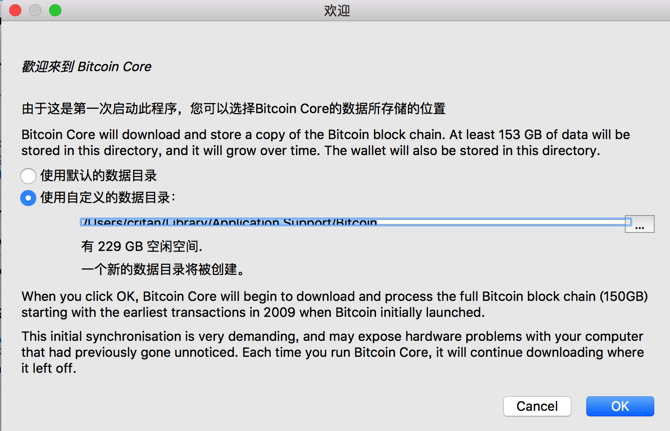
Task: Click the green zoom window button
Action: pos(55,10)
